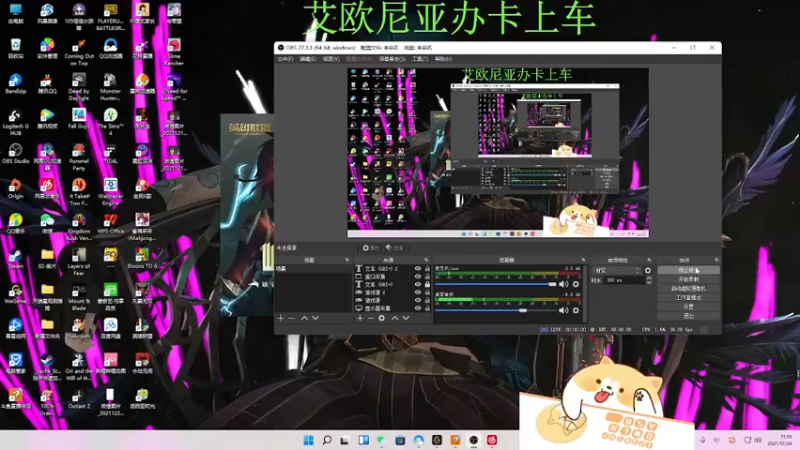The width and height of the screenshot is (800, 450).
Task: Mute the 麦克风/Aux speaker icon
Action: click(x=563, y=284)
